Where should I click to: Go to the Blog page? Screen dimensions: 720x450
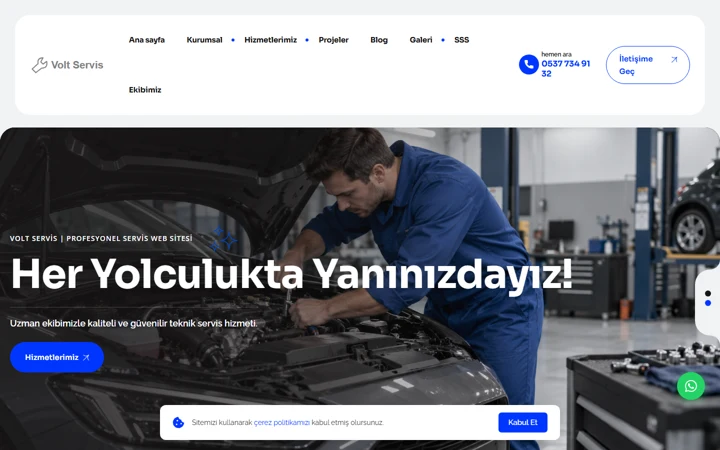pos(379,40)
